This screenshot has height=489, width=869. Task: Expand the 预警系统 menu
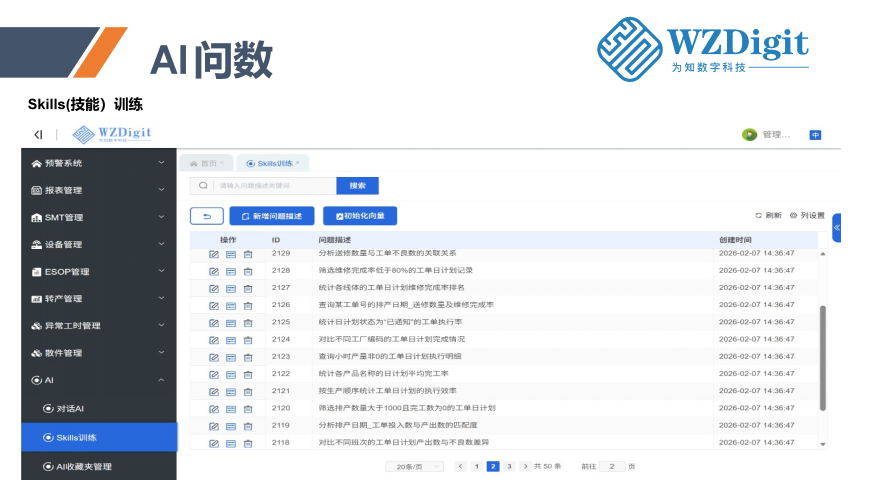coord(99,163)
